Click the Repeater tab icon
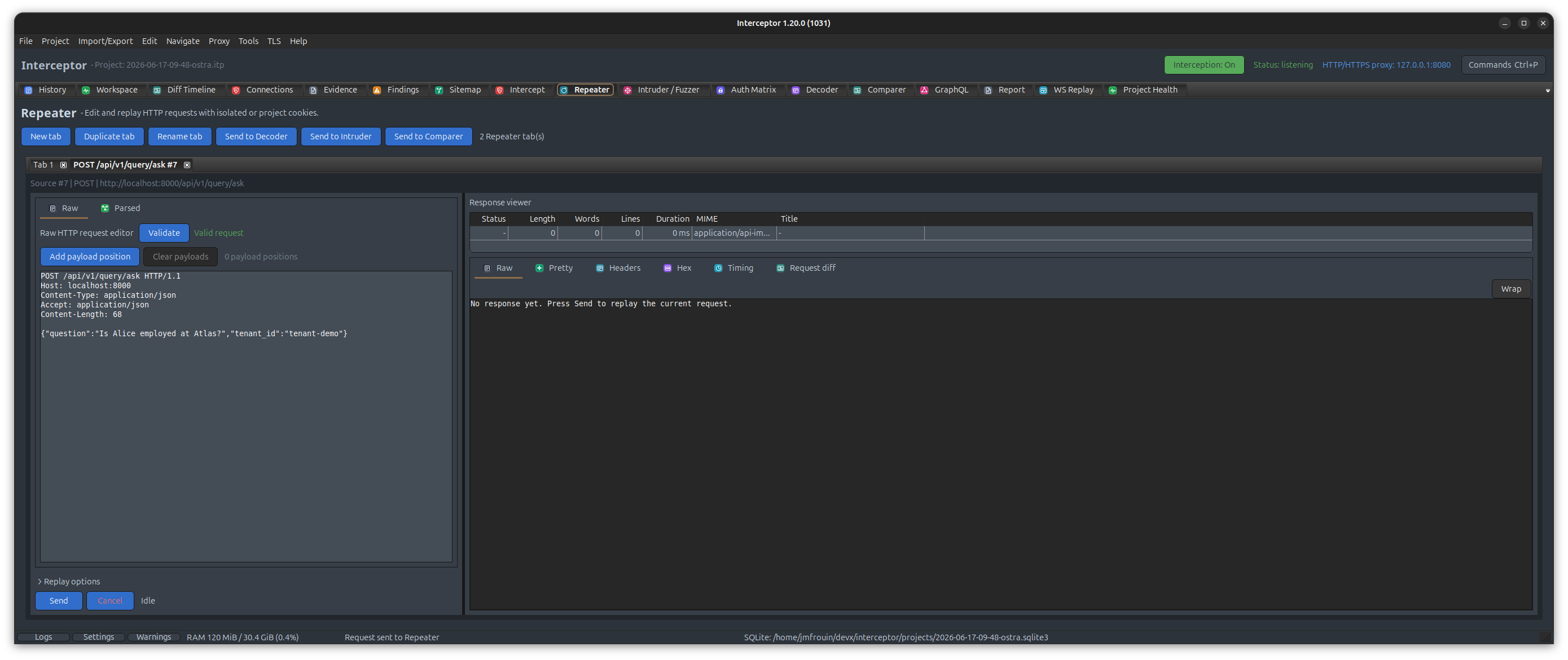The width and height of the screenshot is (1568, 660). pos(564,90)
